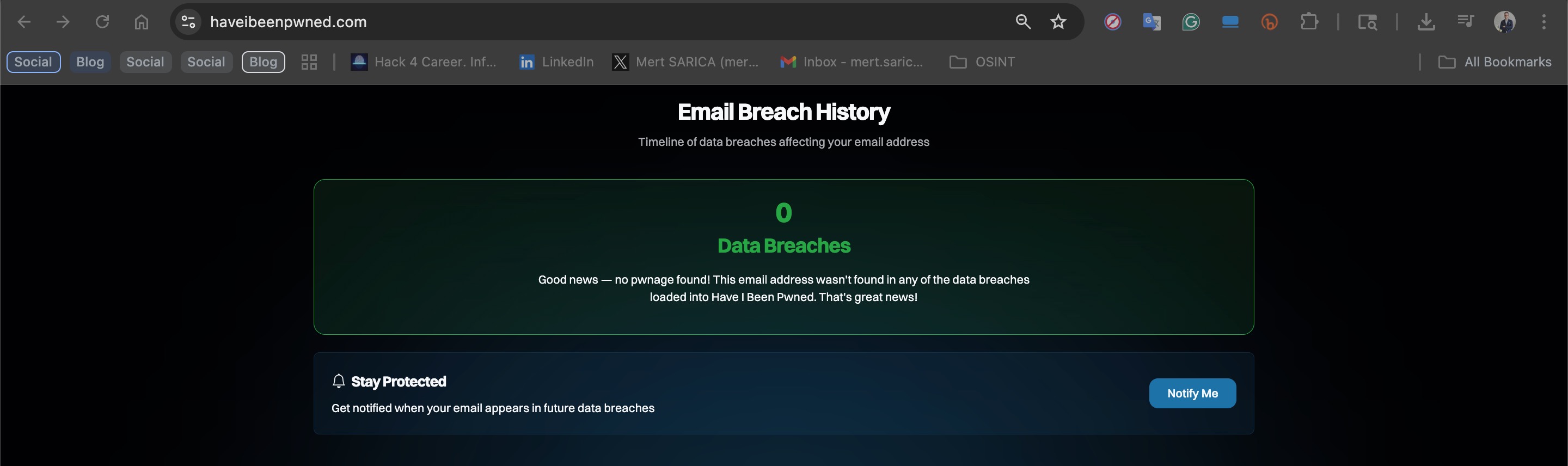Open the zoom magnifier in address bar

coord(1023,22)
